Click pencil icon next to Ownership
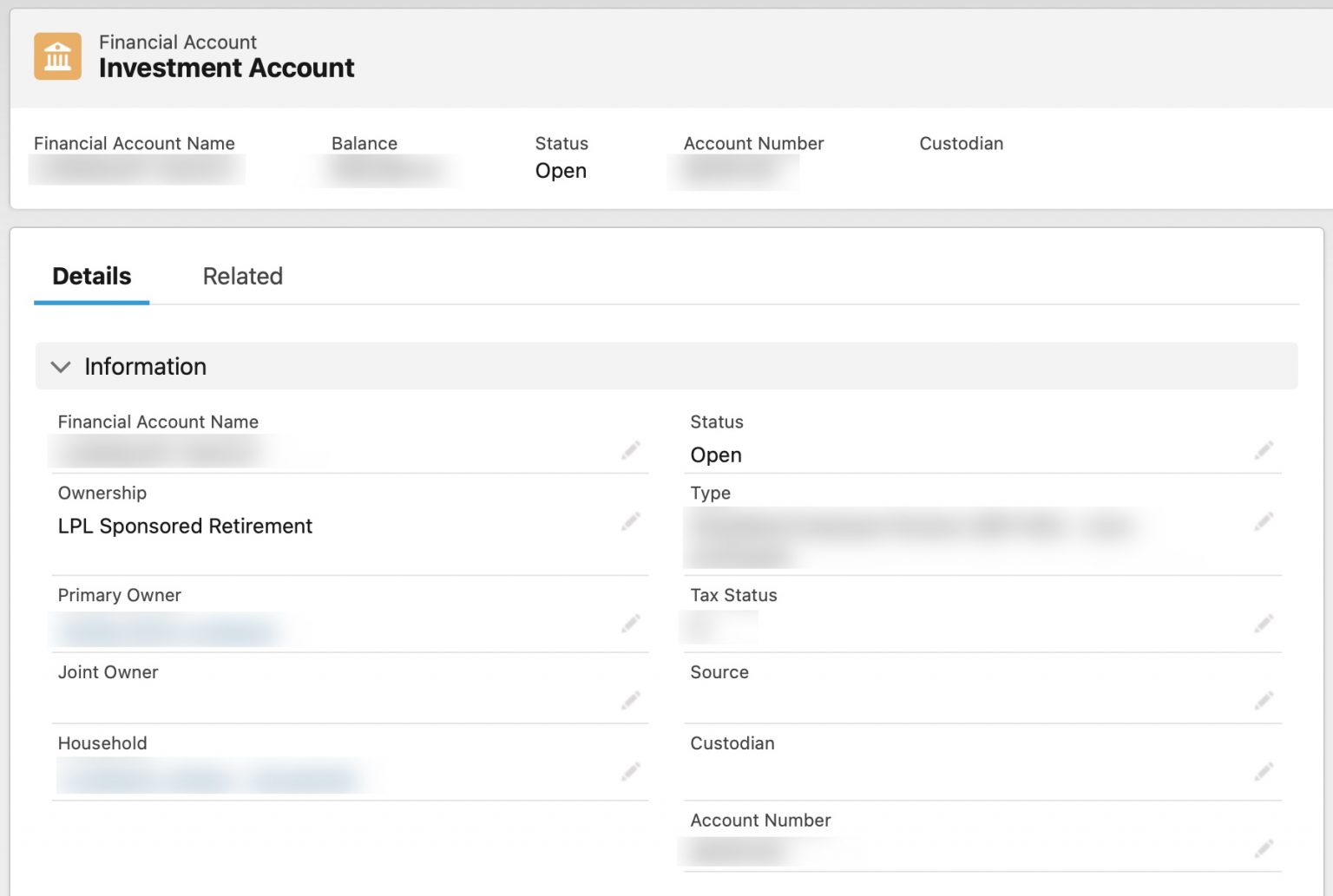Viewport: 1333px width, 896px height. pos(631,520)
